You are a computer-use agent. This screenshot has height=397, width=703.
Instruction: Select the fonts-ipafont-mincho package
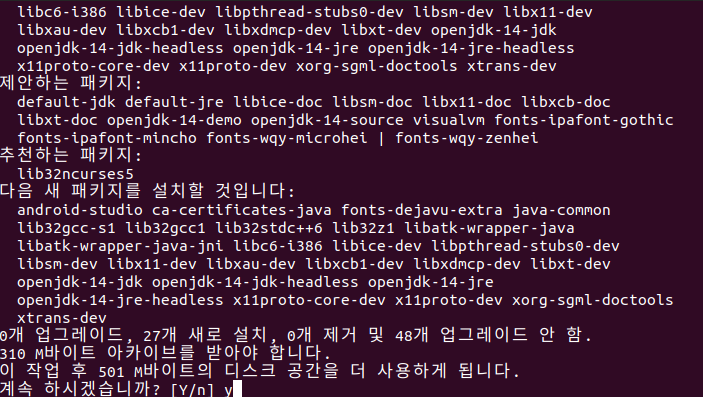point(107,138)
